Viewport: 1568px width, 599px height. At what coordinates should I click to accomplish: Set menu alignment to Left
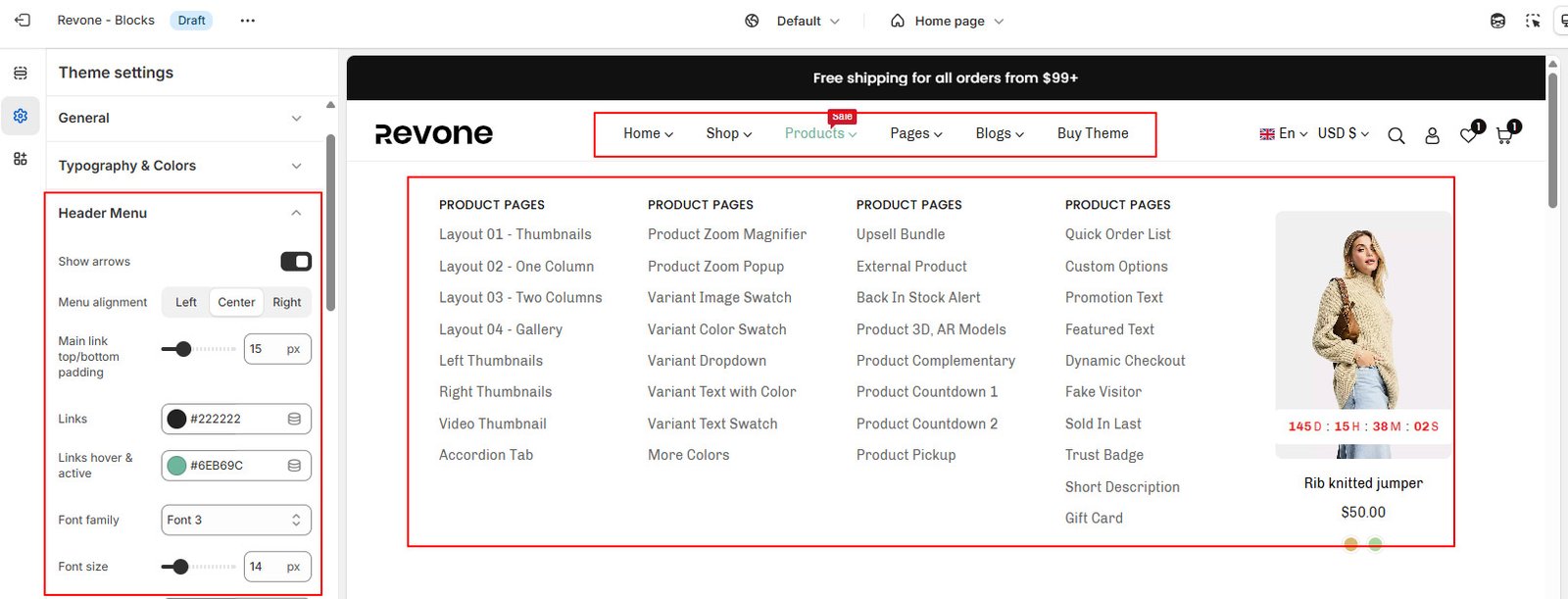[x=186, y=303]
